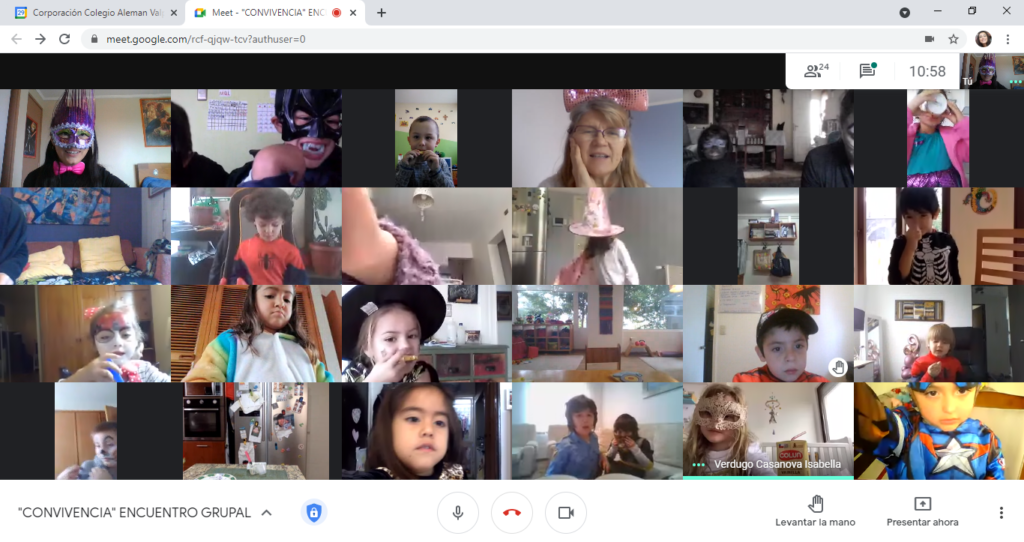Switch to Corporación Colegio Aleman tab
Image resolution: width=1024 pixels, height=542 pixels.
pos(95,13)
